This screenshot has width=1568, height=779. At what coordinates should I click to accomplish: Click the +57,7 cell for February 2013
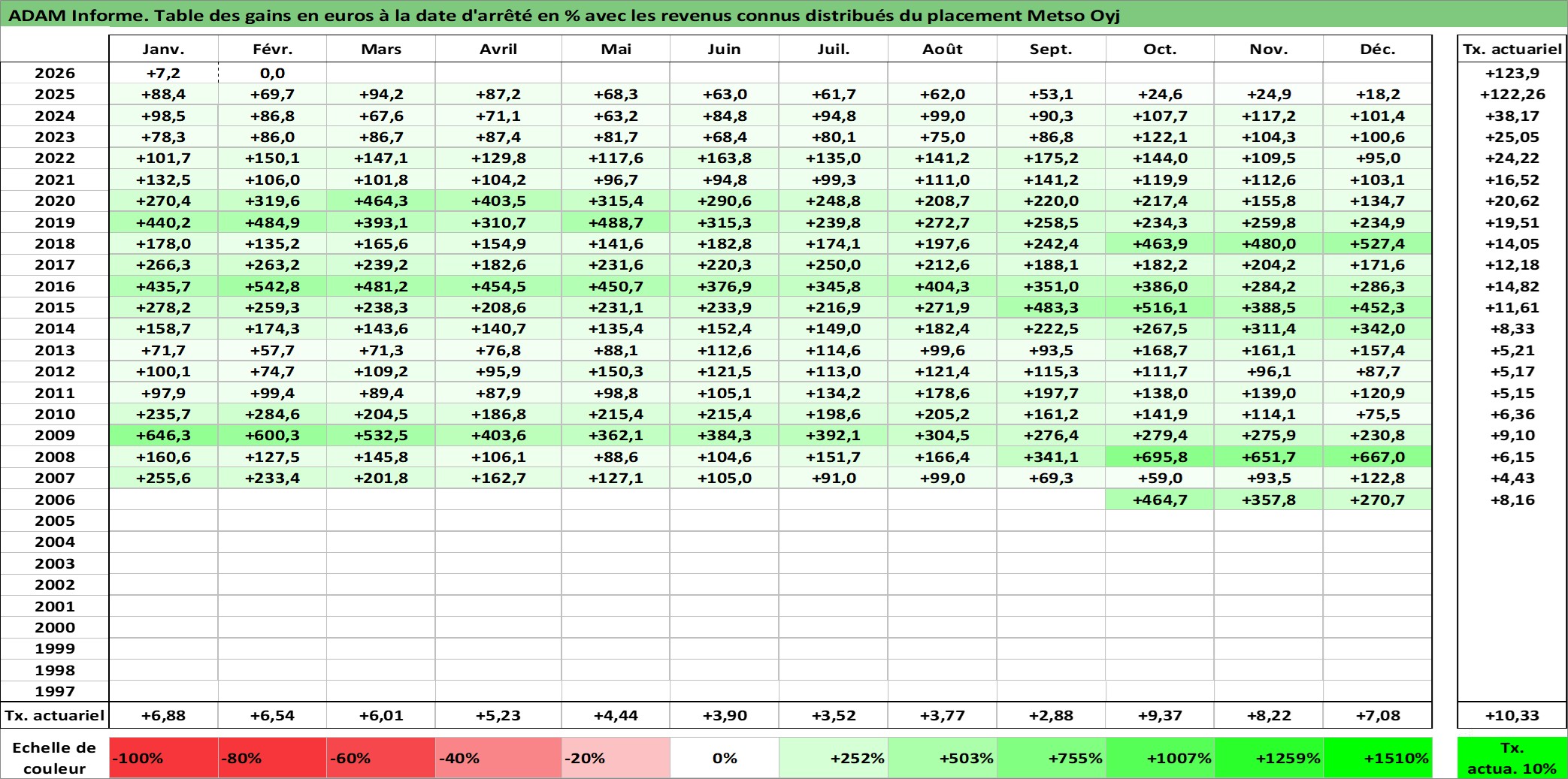pos(272,350)
